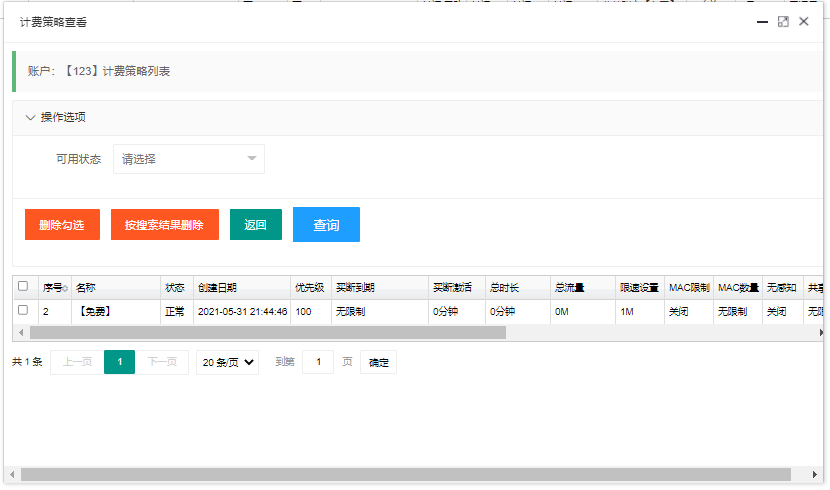This screenshot has height=490, width=830.
Task: Click the 正常 status cell
Action: coord(177,312)
